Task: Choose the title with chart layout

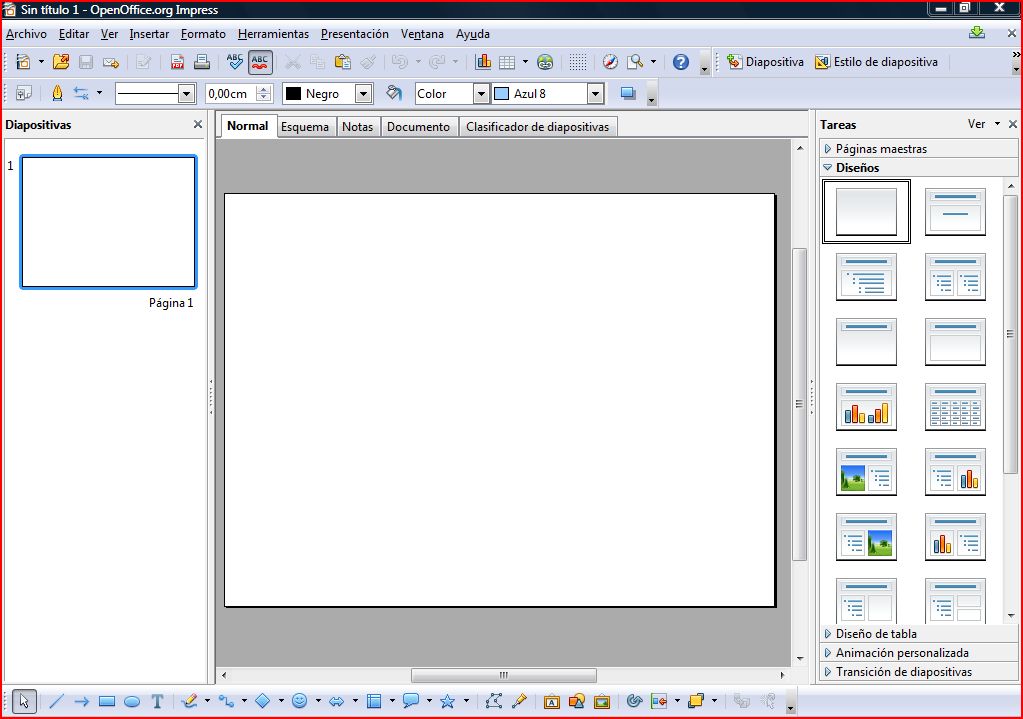Action: coord(866,407)
